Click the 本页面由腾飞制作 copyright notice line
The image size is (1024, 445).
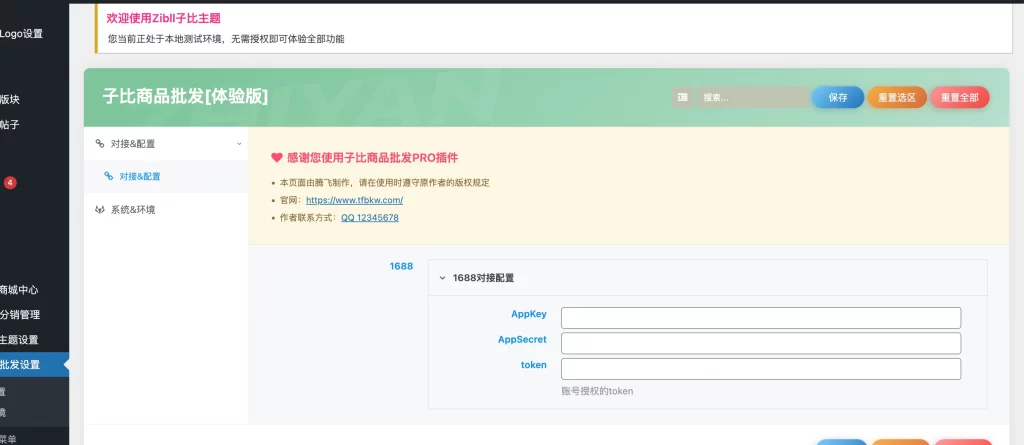point(384,183)
